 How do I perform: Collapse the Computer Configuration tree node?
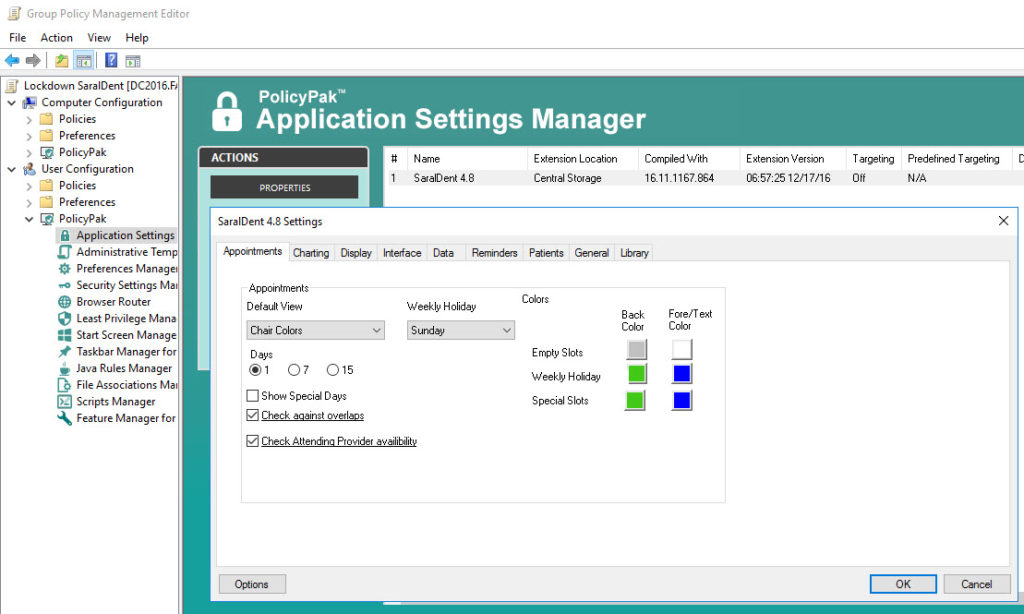(x=12, y=103)
